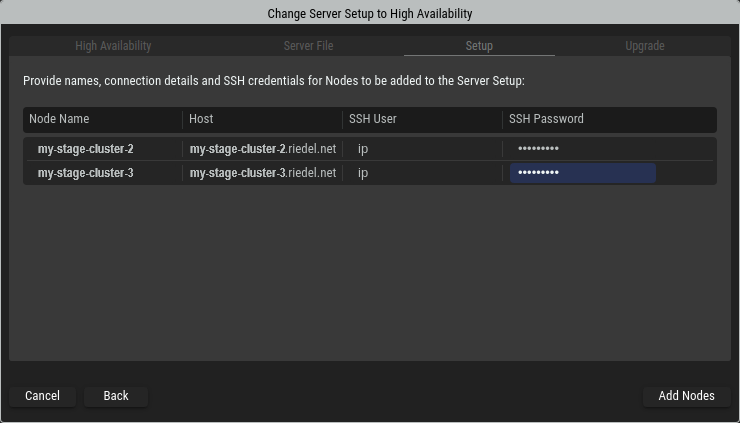Open the Server File tab

coord(308,46)
